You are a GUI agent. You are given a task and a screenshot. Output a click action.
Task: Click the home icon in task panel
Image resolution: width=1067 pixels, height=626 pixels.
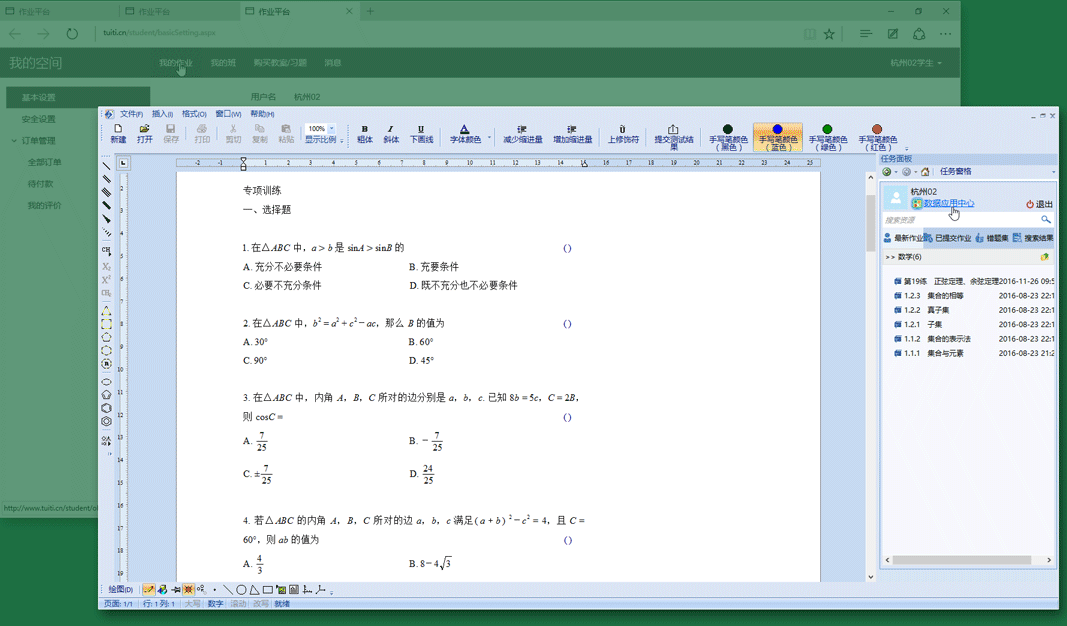925,172
